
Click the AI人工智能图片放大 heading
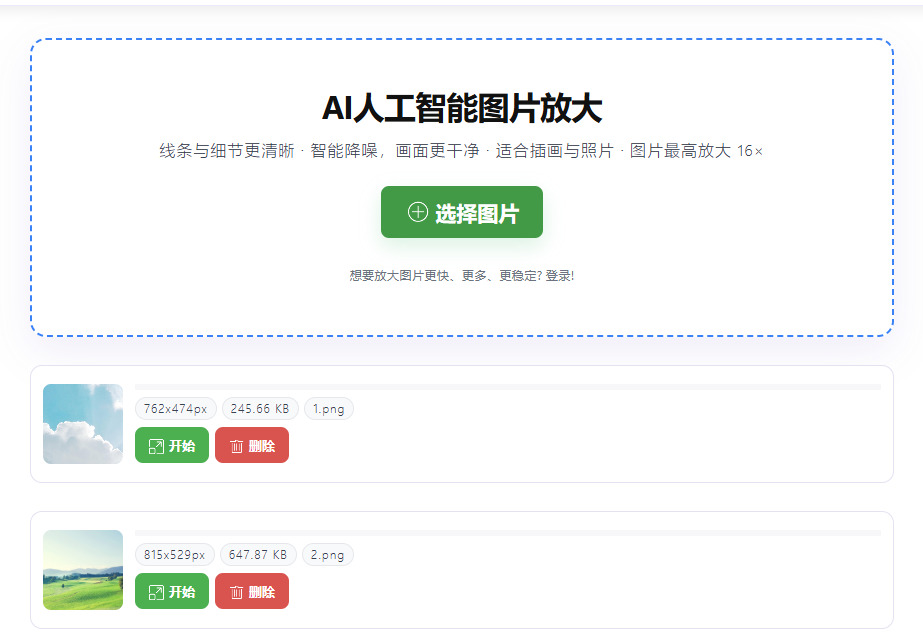462,108
